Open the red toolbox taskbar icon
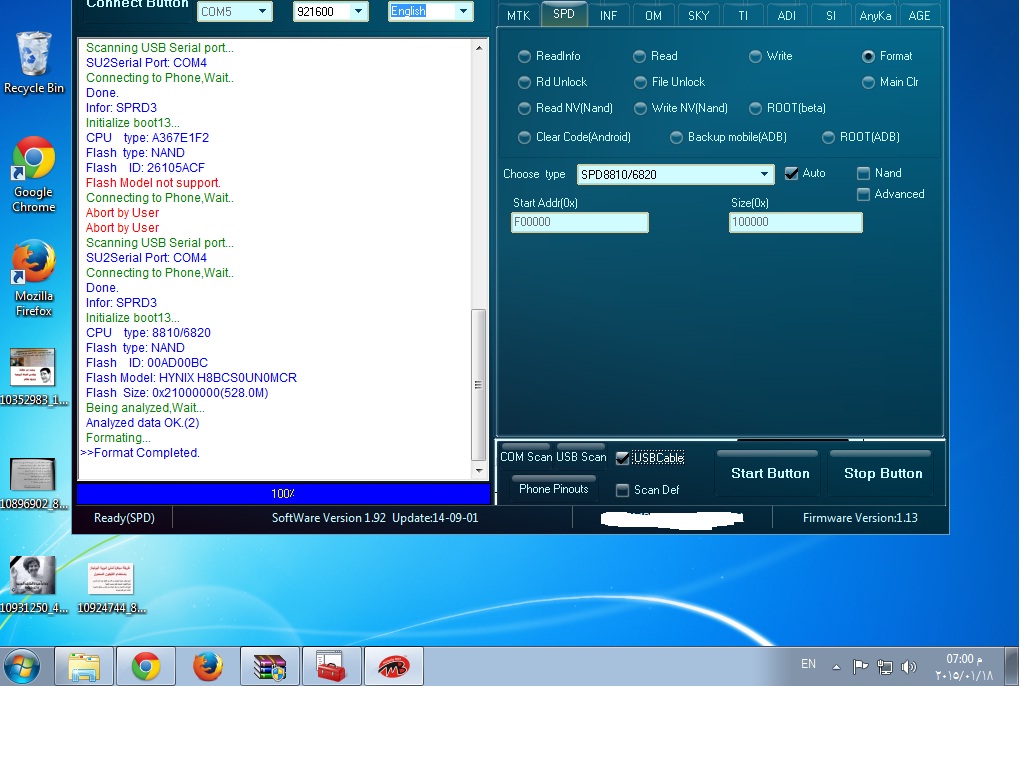The image size is (1024, 768). click(331, 667)
